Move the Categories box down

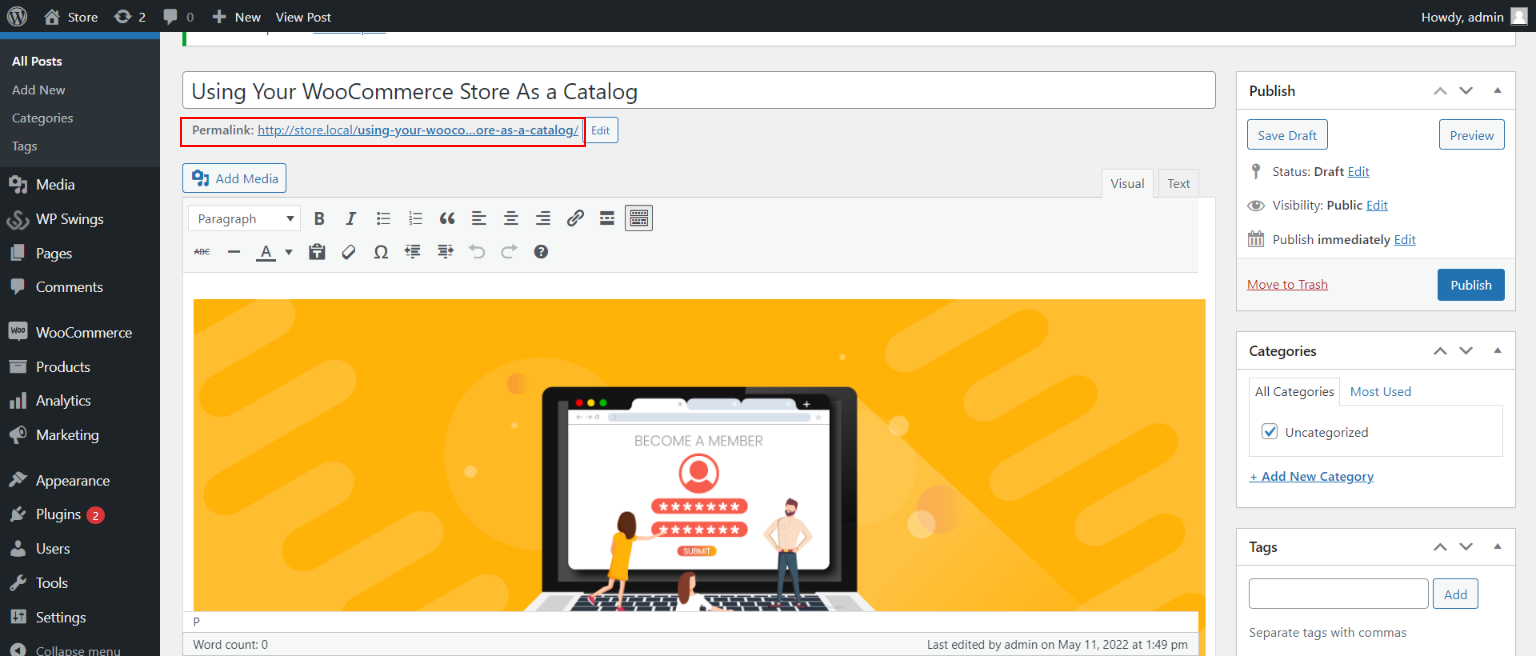[1466, 350]
